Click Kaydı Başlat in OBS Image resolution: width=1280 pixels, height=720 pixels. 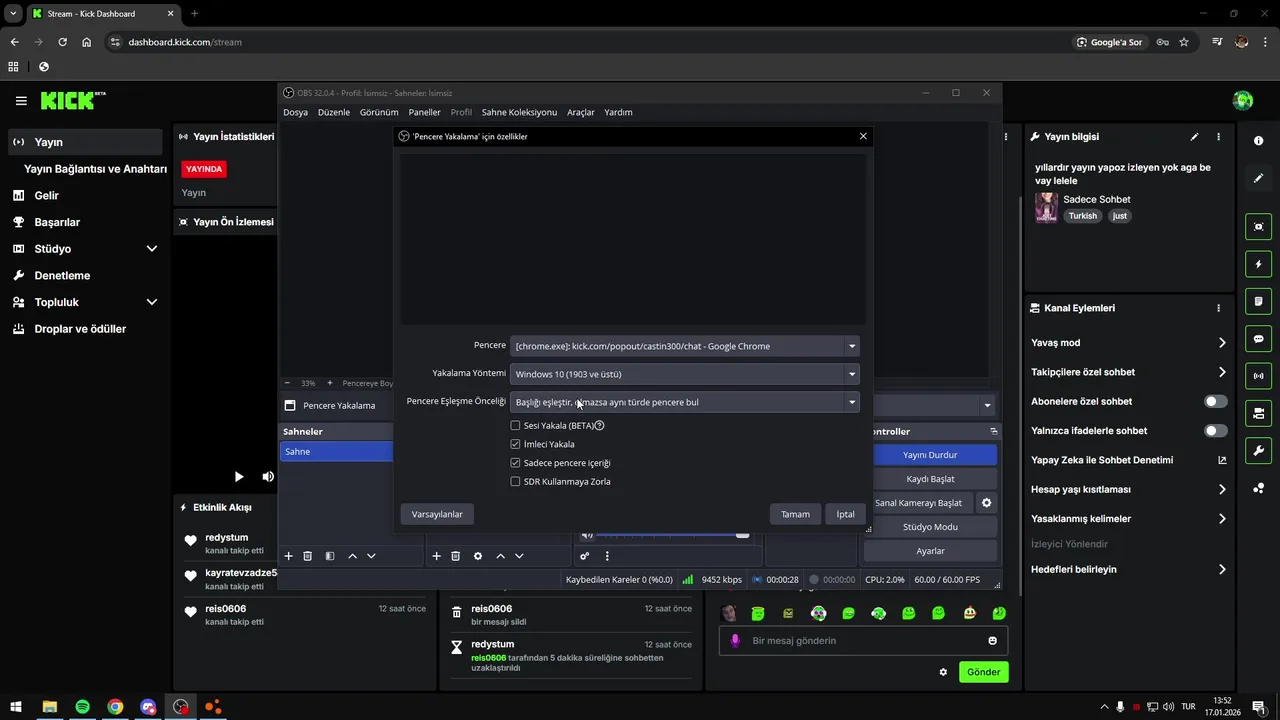coord(930,479)
